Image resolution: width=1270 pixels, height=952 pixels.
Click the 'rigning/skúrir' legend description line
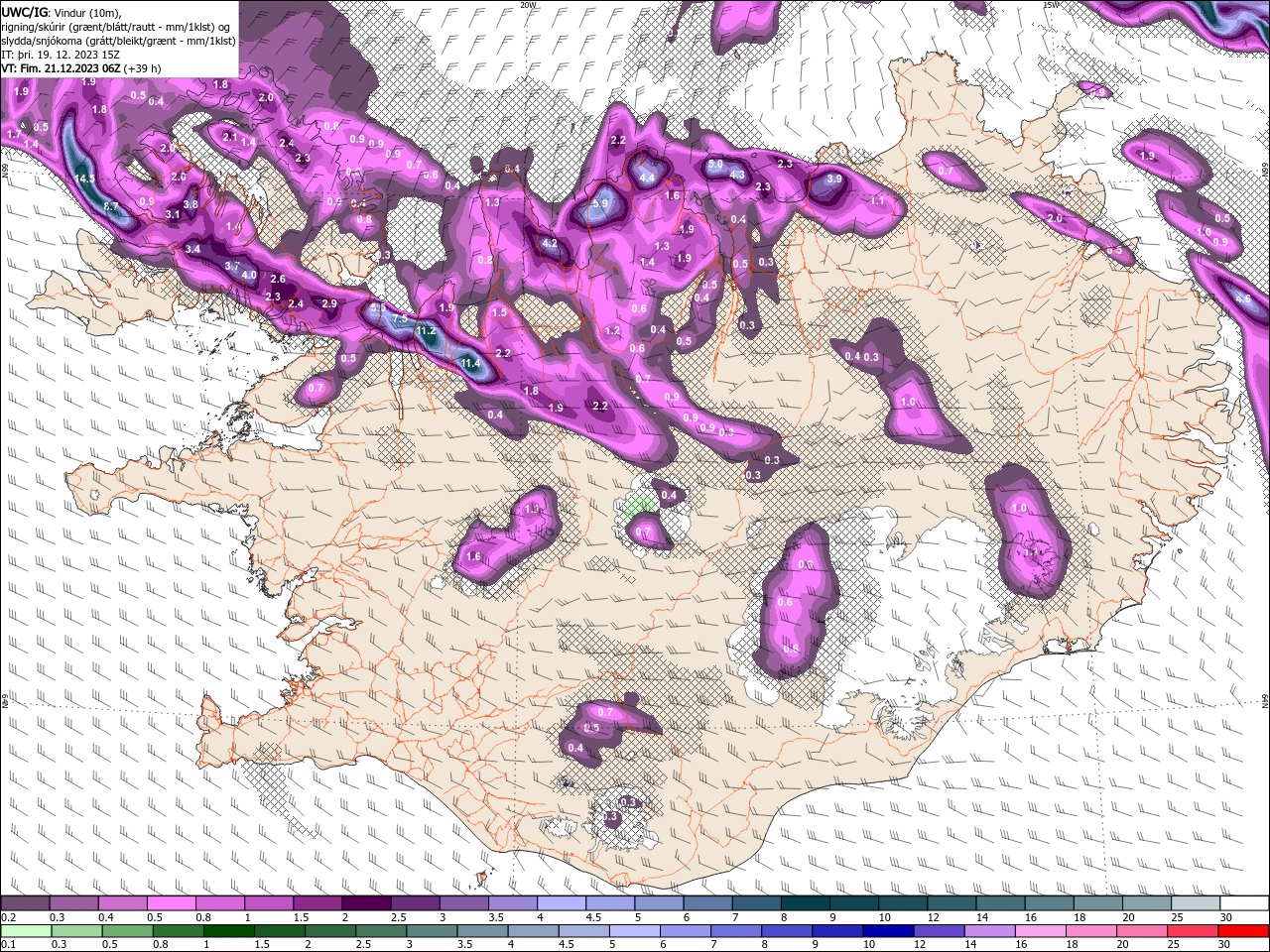click(x=116, y=26)
